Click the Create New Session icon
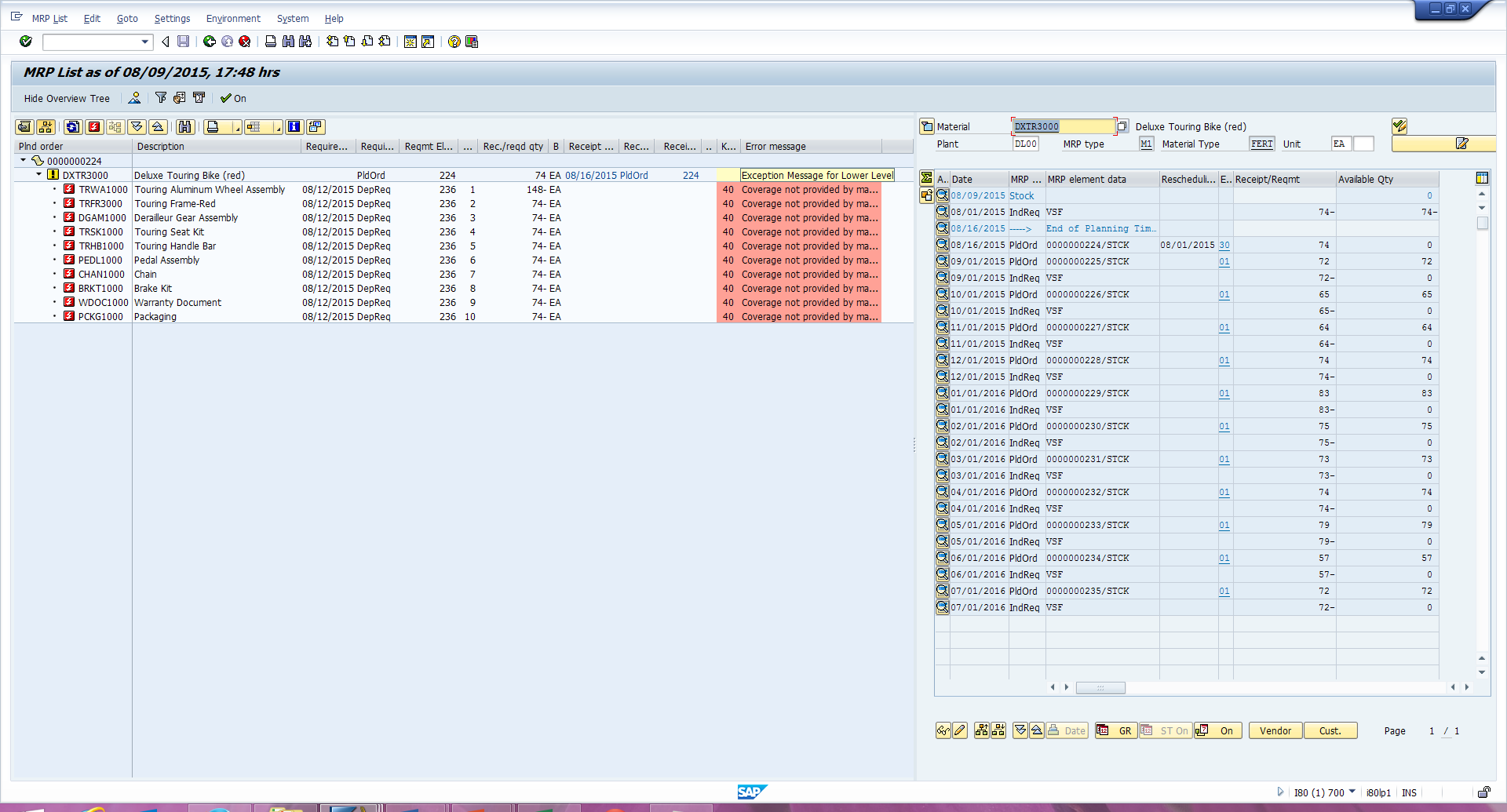1507x812 pixels. coord(411,42)
